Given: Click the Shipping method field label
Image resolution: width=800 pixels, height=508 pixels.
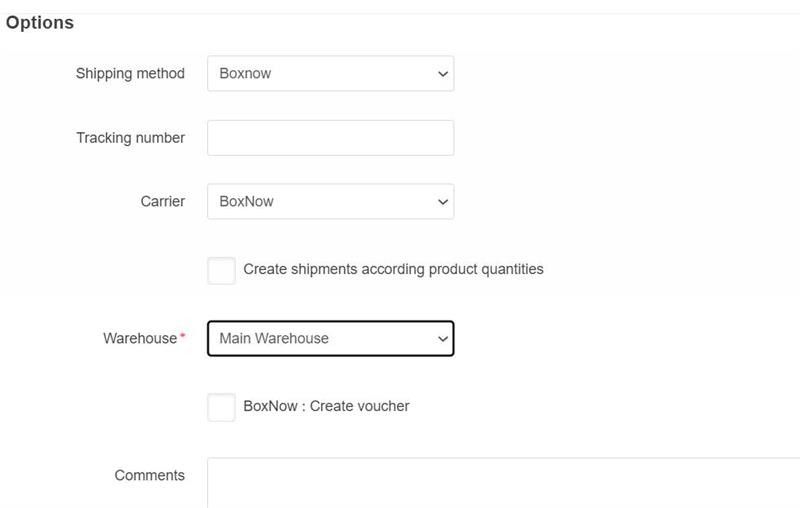Looking at the screenshot, I should coord(130,73).
